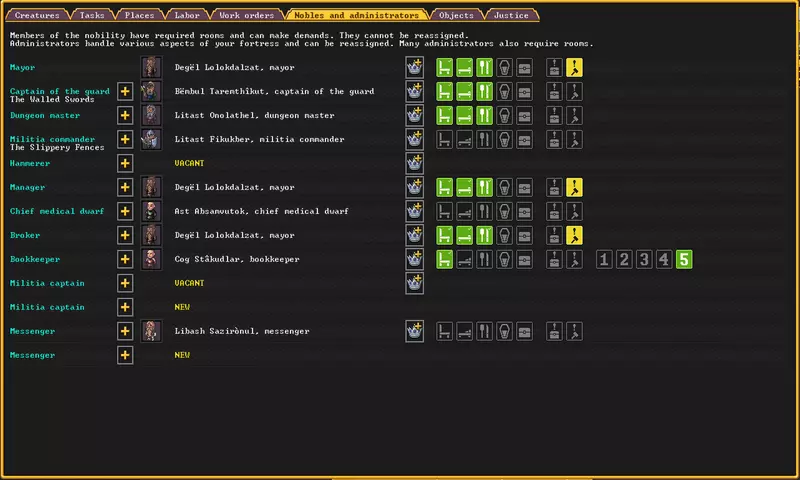This screenshot has width=800, height=480.
Task: Assign the vacant Militia captain via plus button
Action: pyautogui.click(x=125, y=283)
